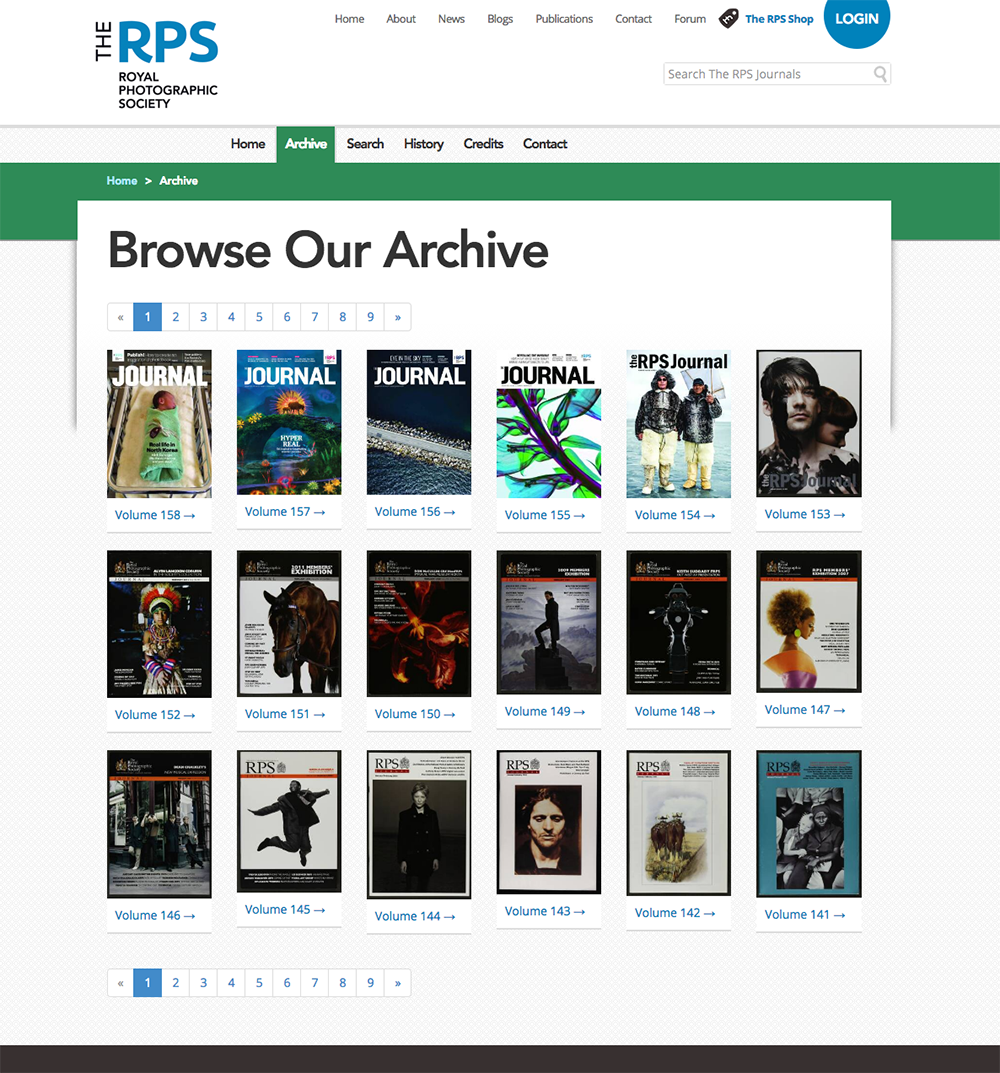Image resolution: width=1000 pixels, height=1073 pixels.
Task: Open the Volume 147 cover thumbnail
Action: [x=809, y=621]
